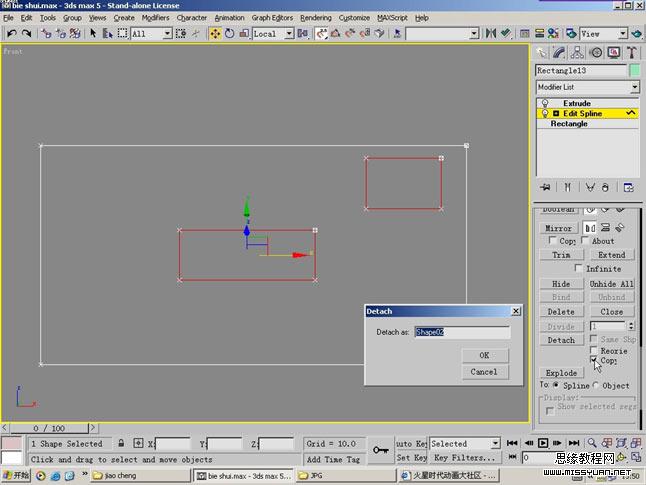Open the Utilities hammer panel tab
This screenshot has height=485, width=646.
pos(632,53)
